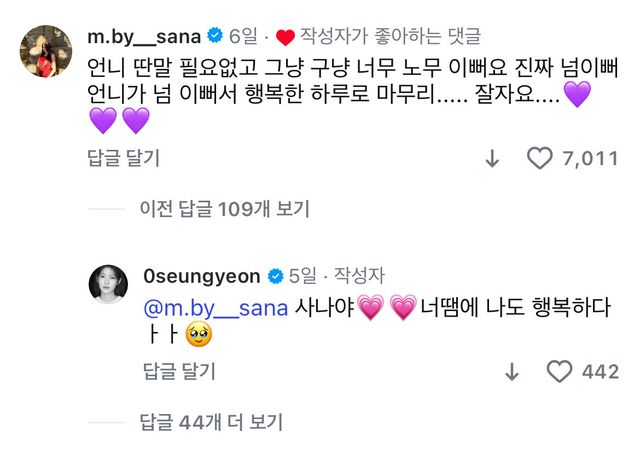Image resolution: width=640 pixels, height=461 pixels.
Task: Open m.by__sana's profile picture
Action: (x=50, y=50)
